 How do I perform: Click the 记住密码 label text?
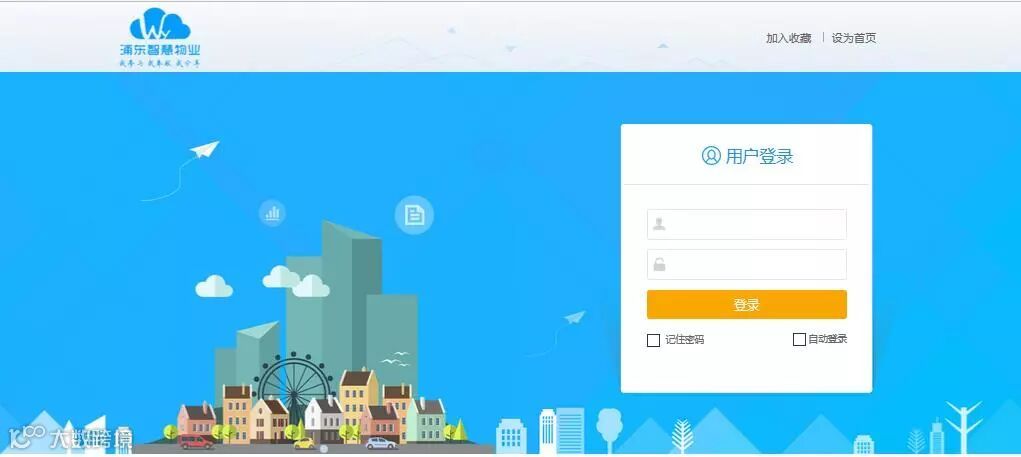[x=684, y=340]
